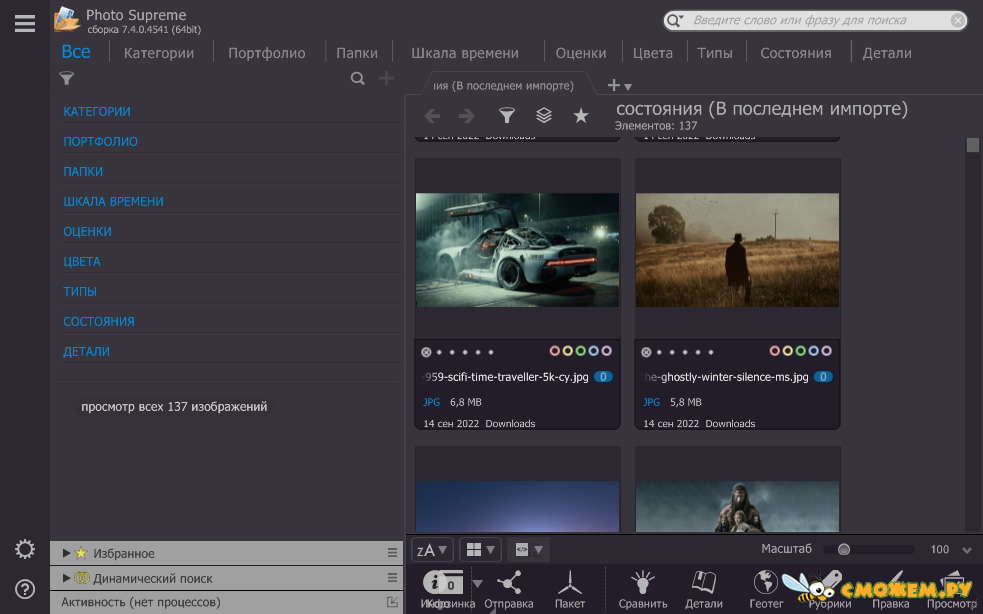This screenshot has height=614, width=983.
Task: Click the Photo Supreme application logo
Action: [66, 19]
